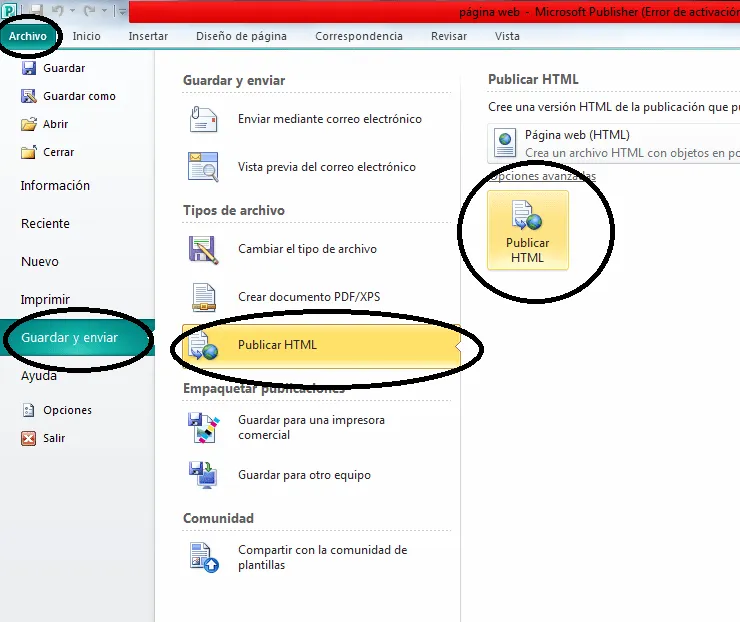Select Cerrar in the left menu
The image size is (740, 622).
(59, 152)
